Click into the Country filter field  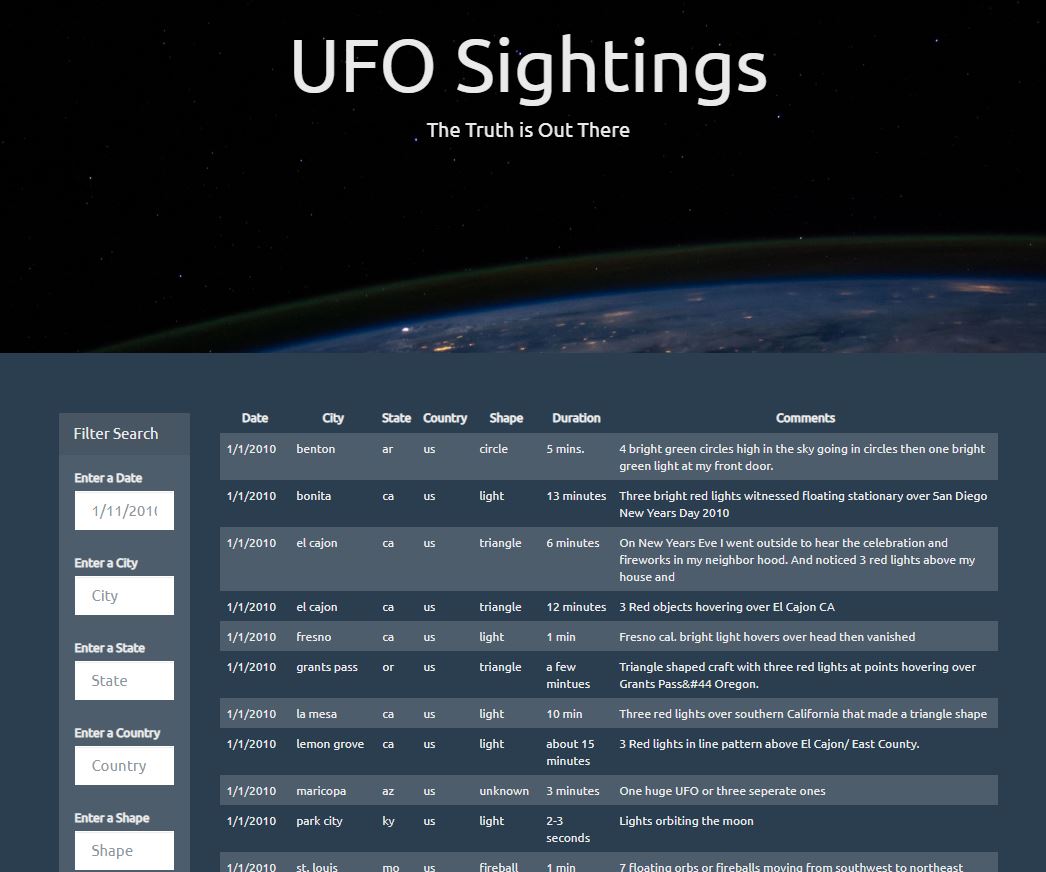124,766
